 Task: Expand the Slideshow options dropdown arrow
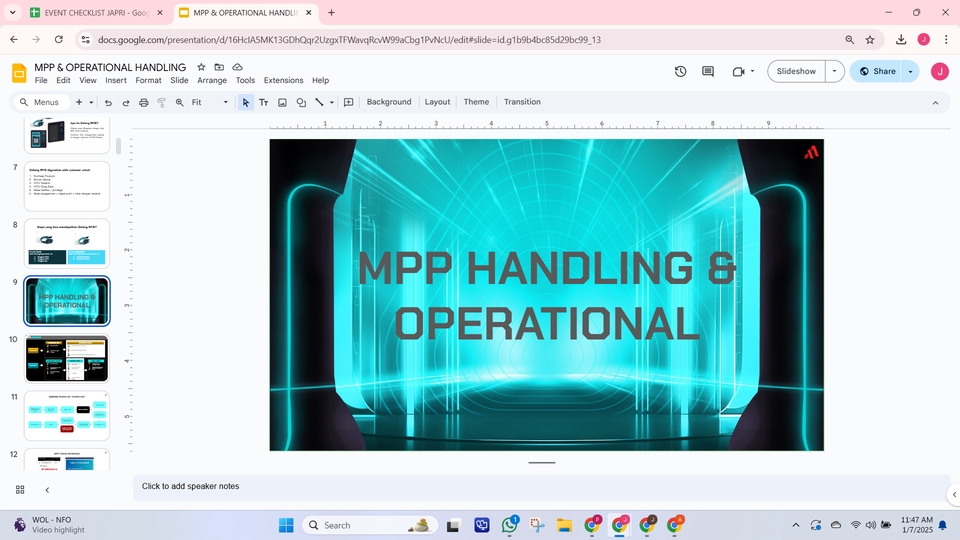coord(833,71)
